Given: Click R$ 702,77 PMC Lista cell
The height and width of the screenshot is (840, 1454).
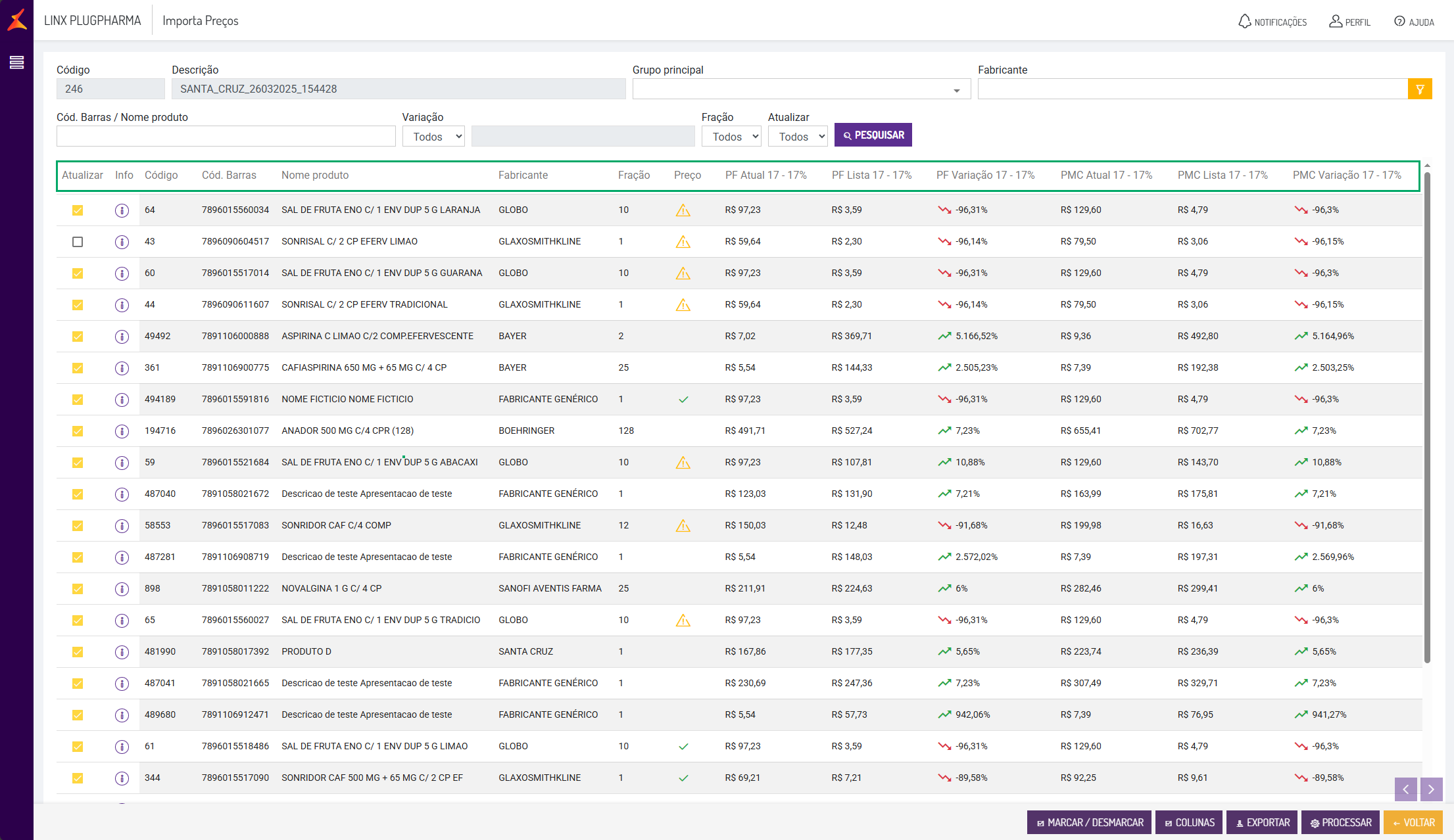Looking at the screenshot, I should coord(1198,431).
